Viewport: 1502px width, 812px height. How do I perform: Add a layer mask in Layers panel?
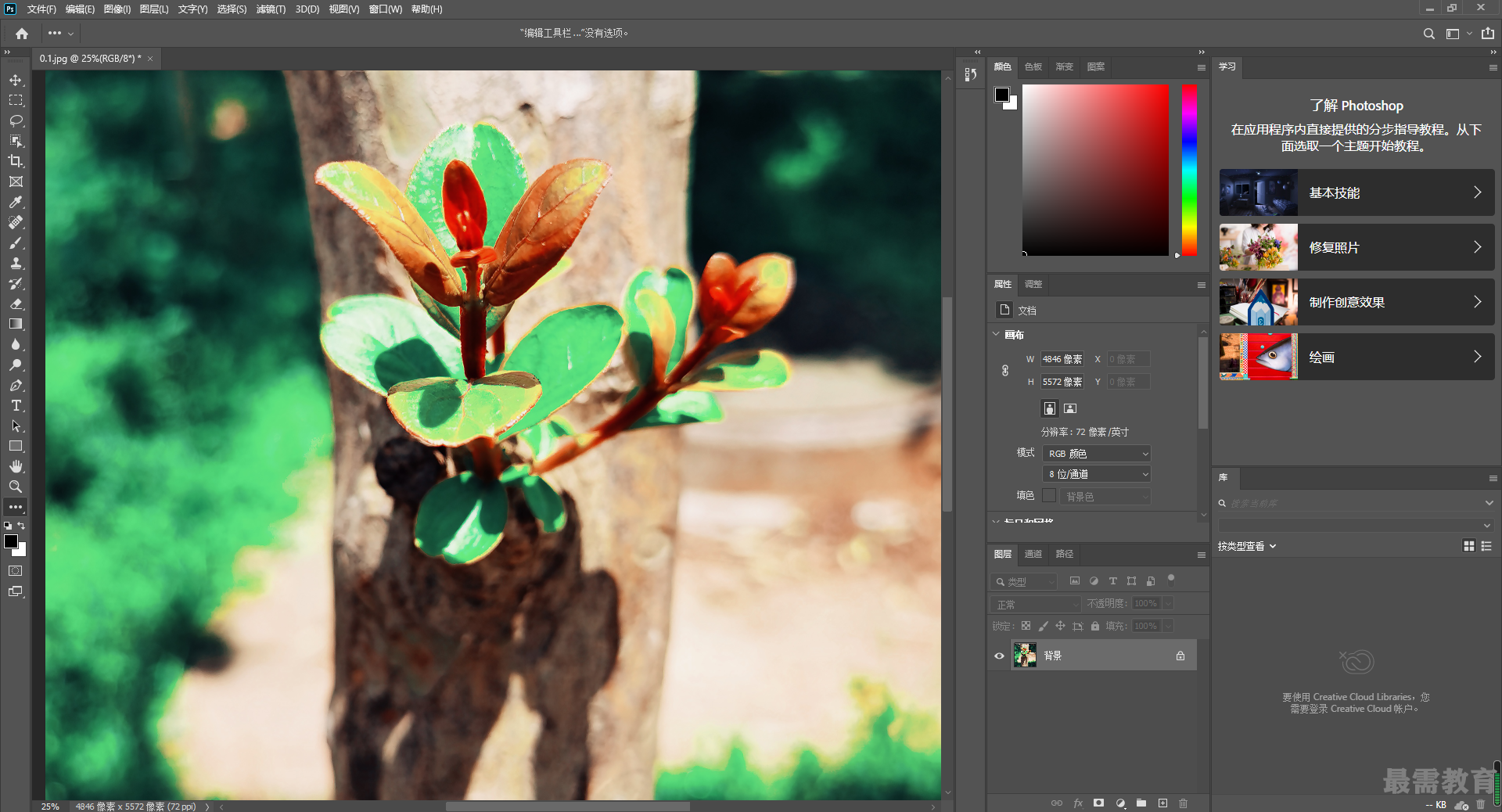click(x=1098, y=803)
